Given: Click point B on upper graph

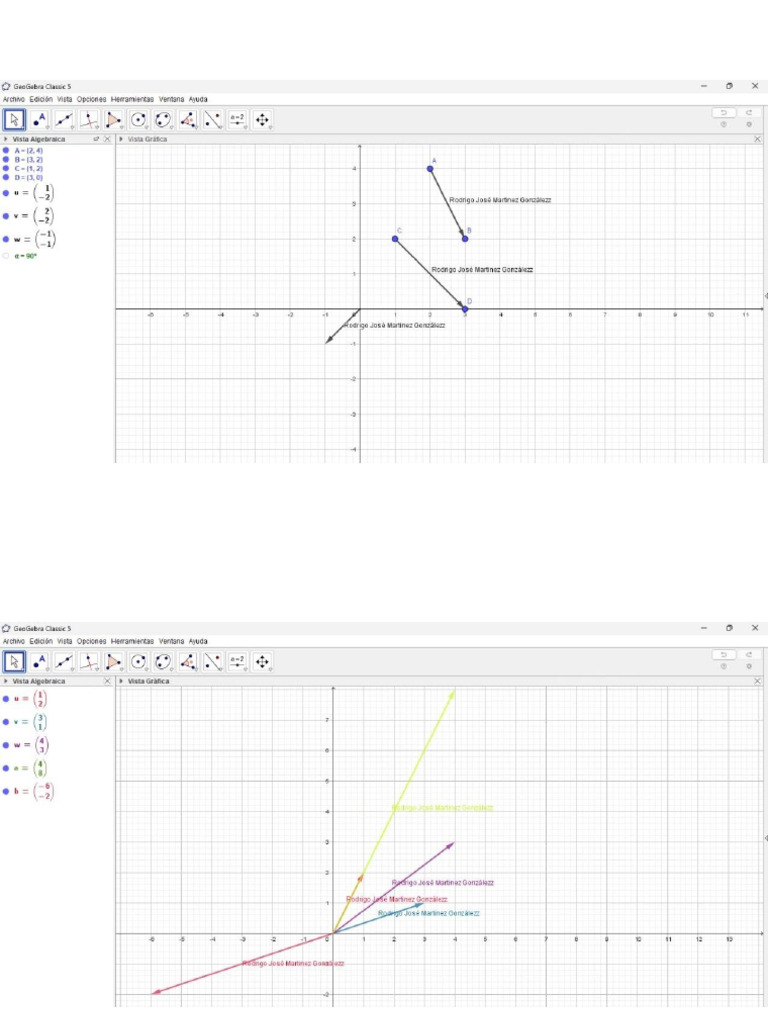Looking at the screenshot, I should (465, 238).
